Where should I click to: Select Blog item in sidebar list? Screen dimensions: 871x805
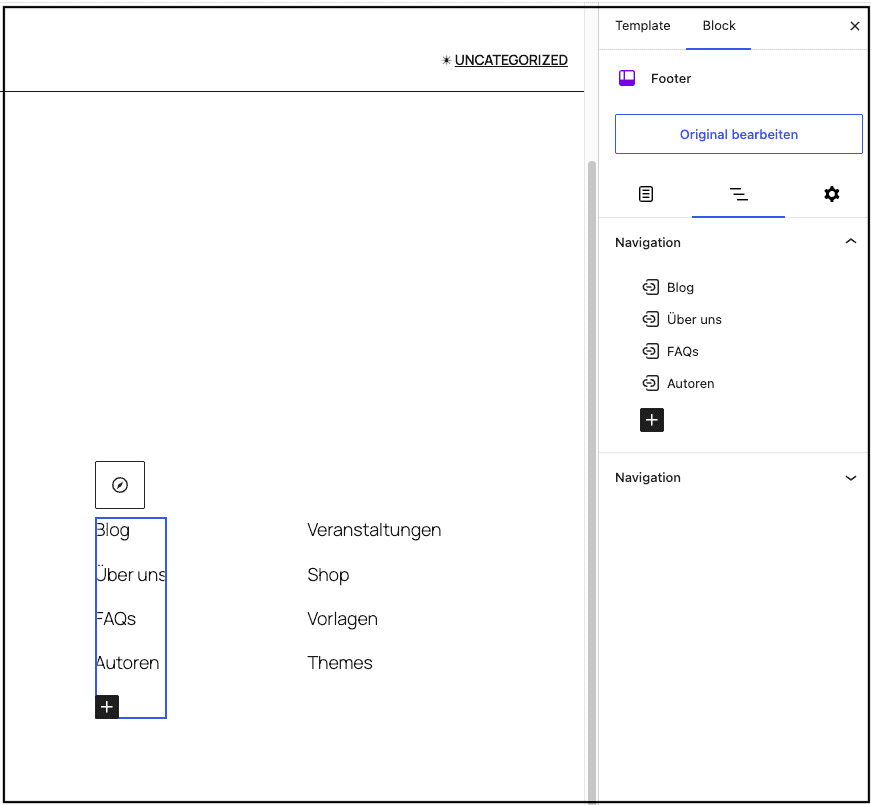(x=680, y=287)
